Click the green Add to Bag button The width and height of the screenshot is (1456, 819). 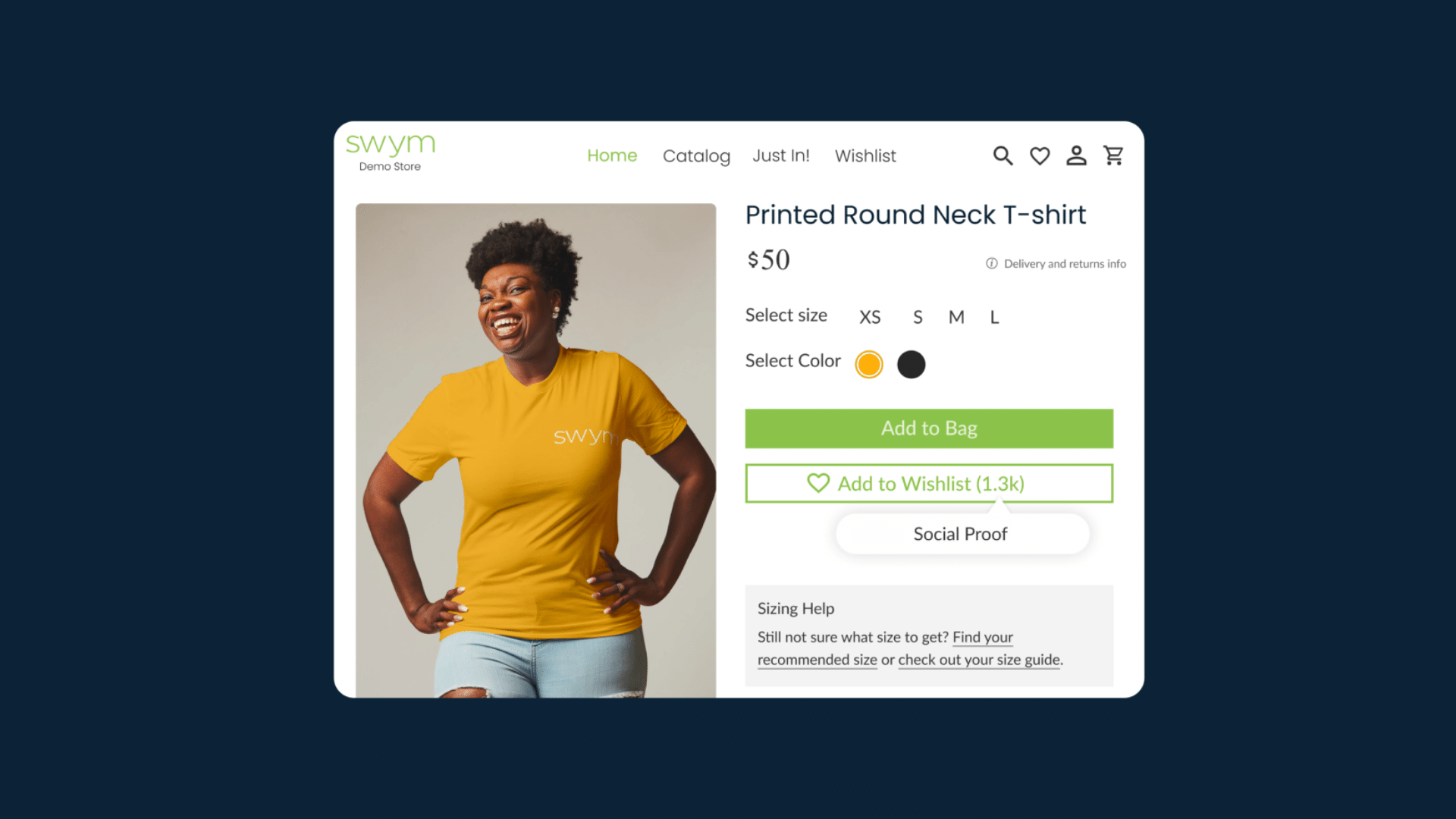929,428
